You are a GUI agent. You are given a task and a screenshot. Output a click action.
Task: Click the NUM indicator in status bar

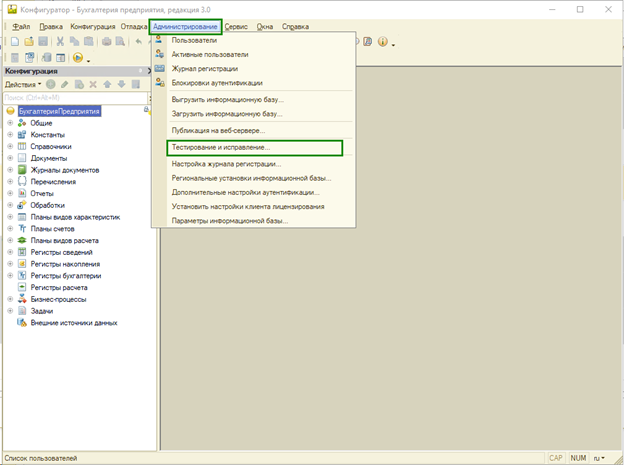[x=578, y=458]
